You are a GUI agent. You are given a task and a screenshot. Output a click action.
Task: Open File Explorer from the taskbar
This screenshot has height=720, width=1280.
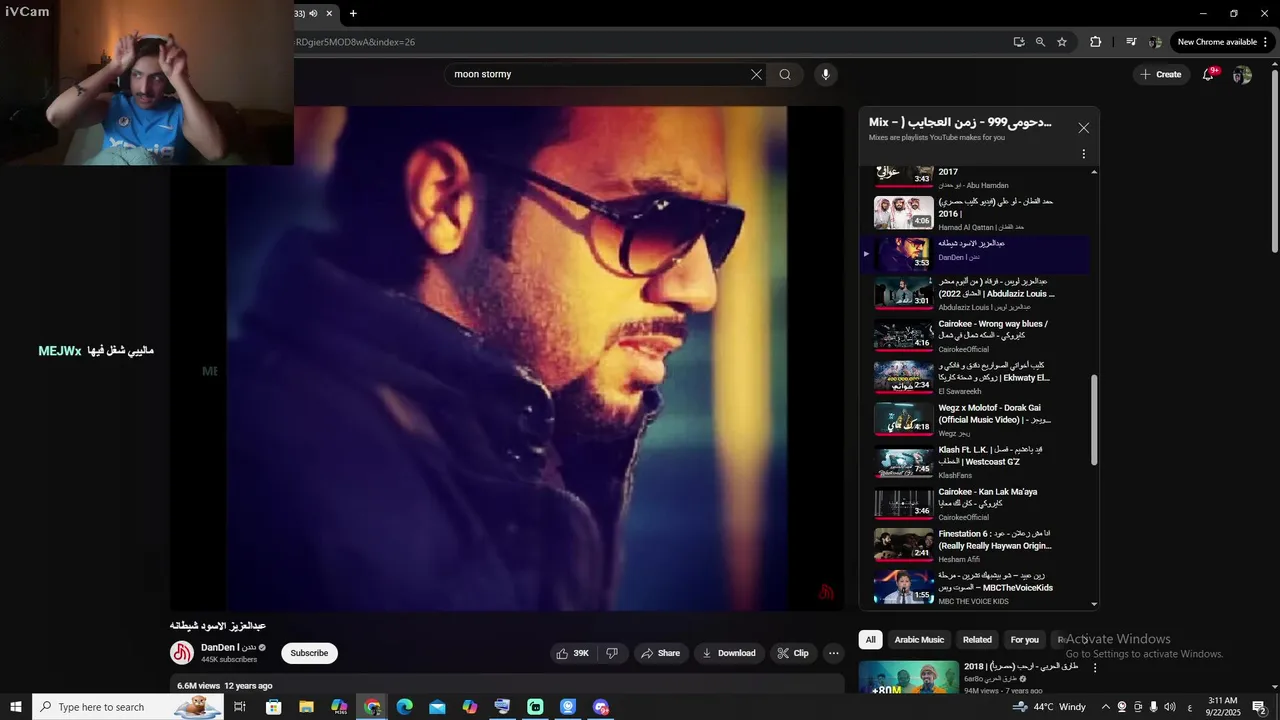click(307, 707)
